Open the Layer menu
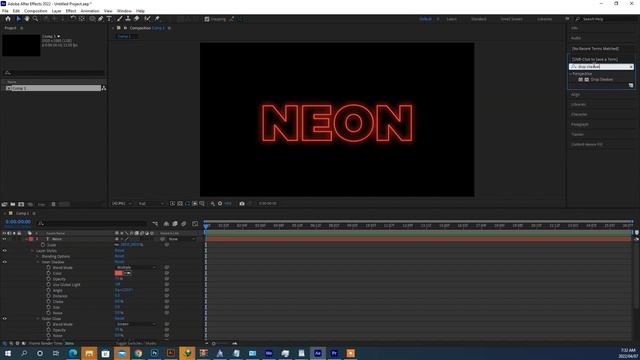The width and height of the screenshot is (640, 360). [57, 11]
